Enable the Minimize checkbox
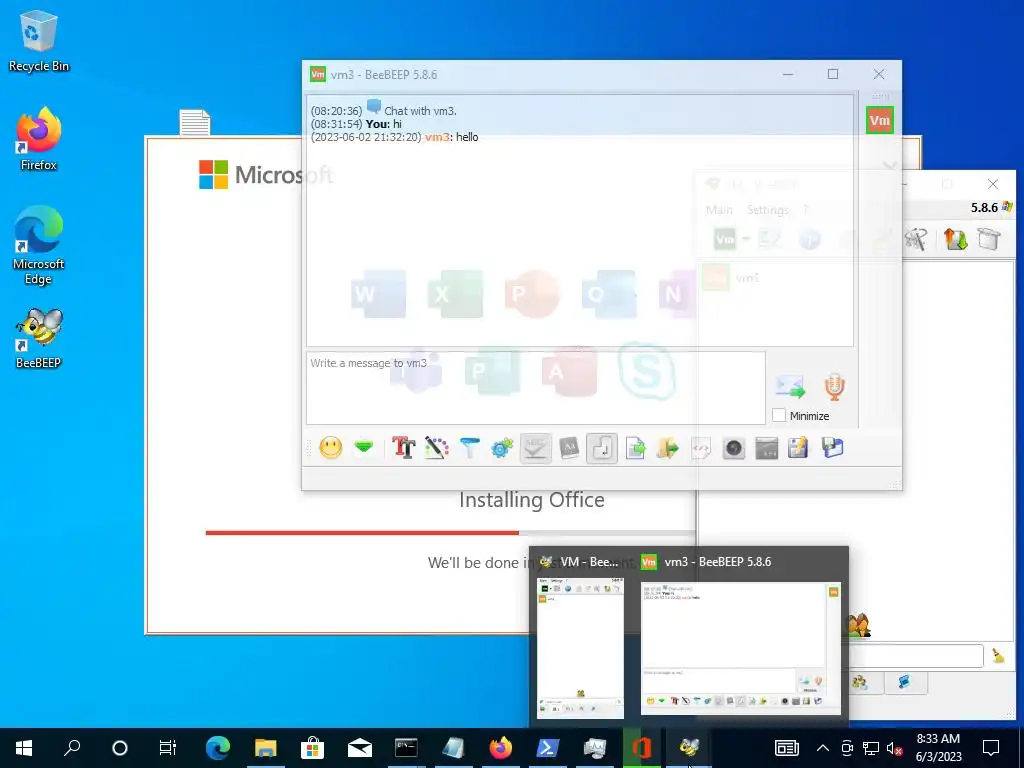Screen dimensions: 1024x768 coord(778,415)
